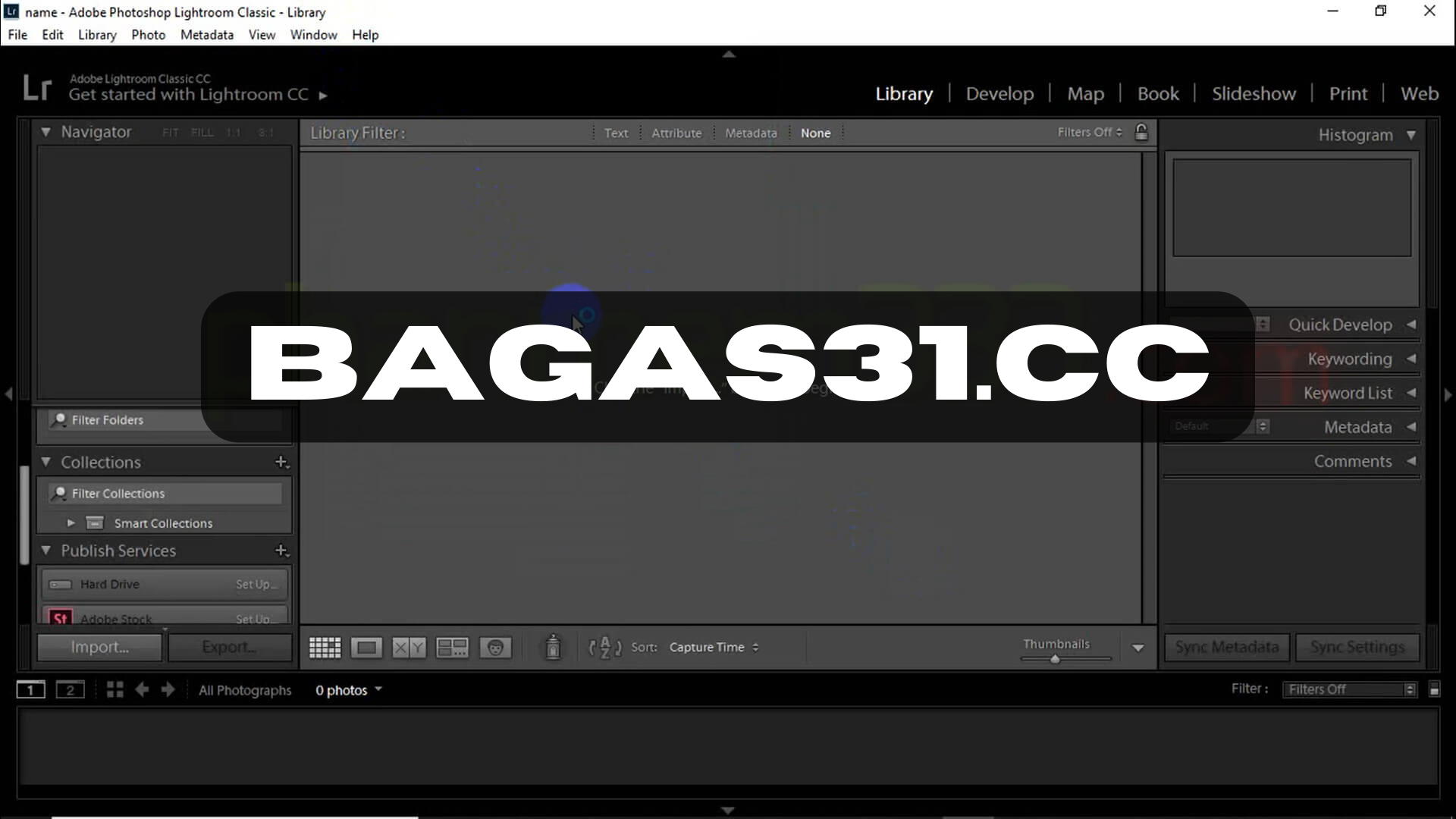Open the File menu
Viewport: 1456px width, 819px height.
tap(17, 35)
